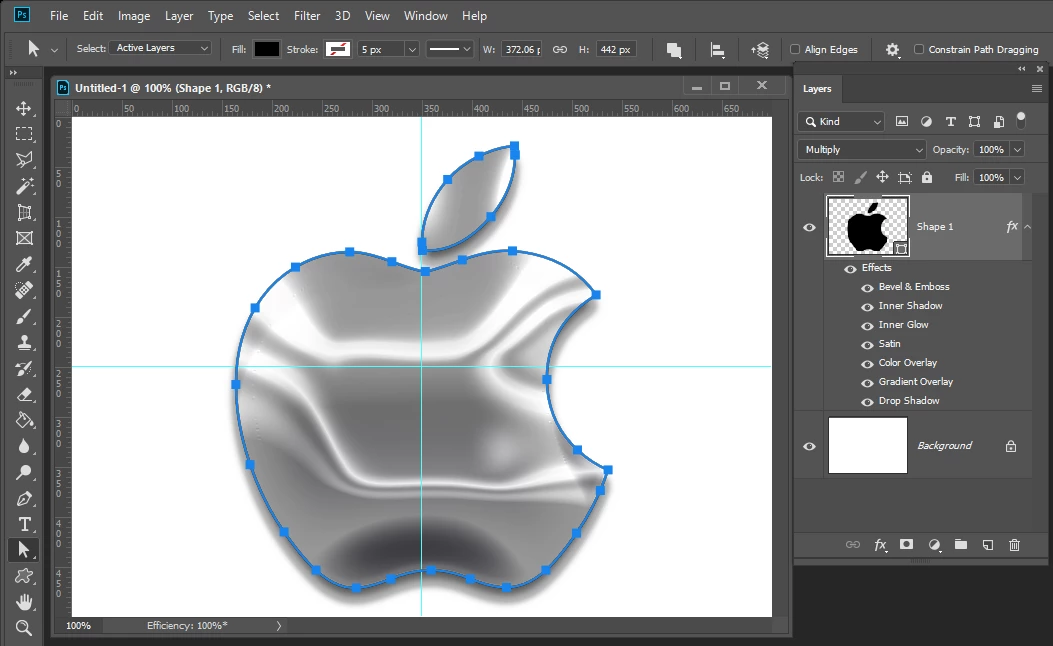Screen dimensions: 1053x646
Task: Select the Paint Bucket tool
Action: point(24,420)
